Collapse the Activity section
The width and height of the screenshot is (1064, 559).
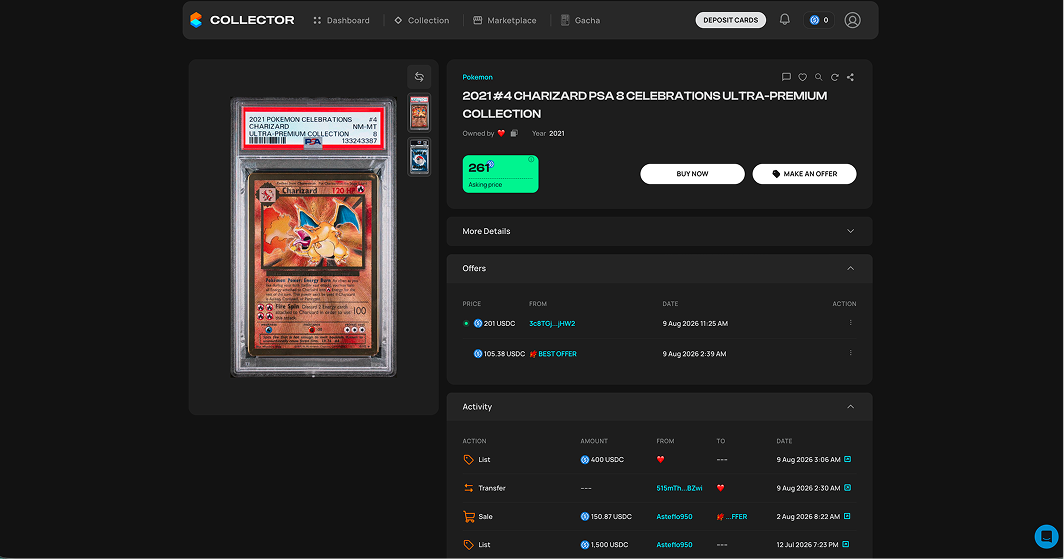850,407
